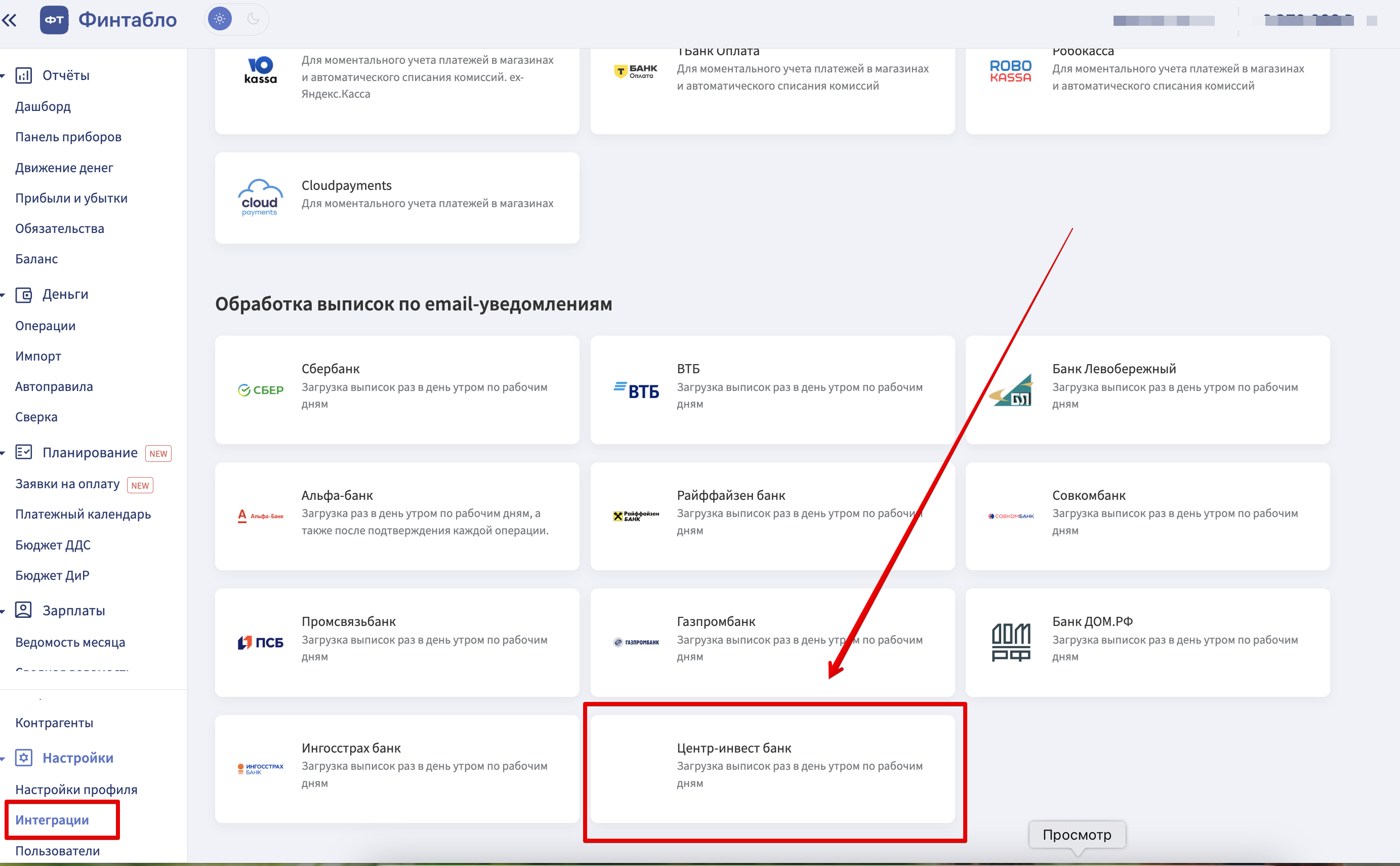1400x866 pixels.
Task: Open Баланс report
Action: pyautogui.click(x=36, y=259)
